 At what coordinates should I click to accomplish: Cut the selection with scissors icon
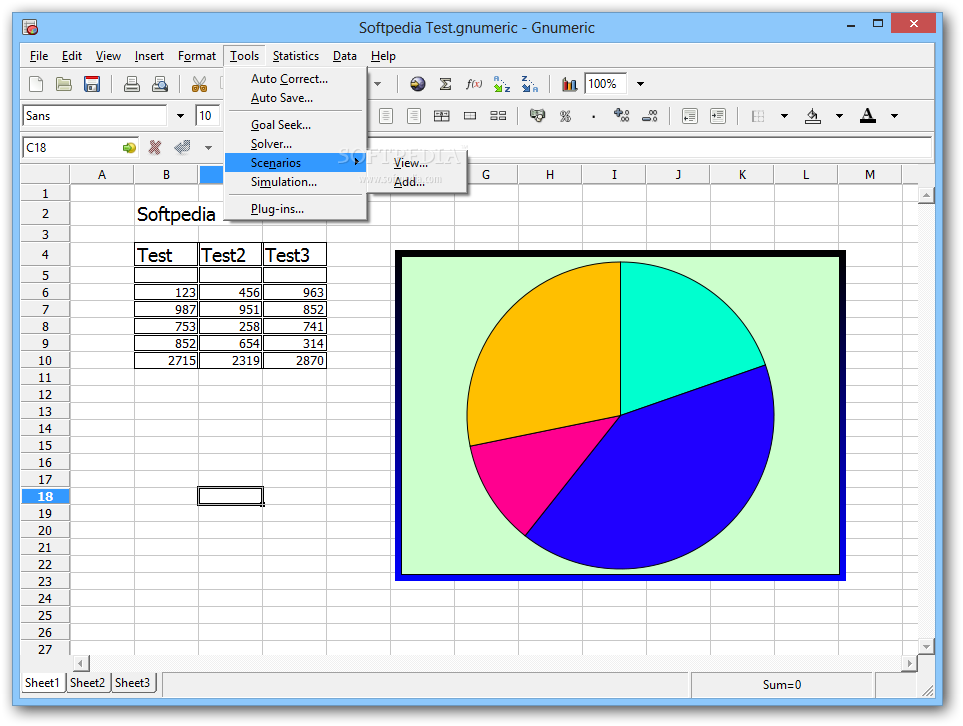pyautogui.click(x=199, y=84)
